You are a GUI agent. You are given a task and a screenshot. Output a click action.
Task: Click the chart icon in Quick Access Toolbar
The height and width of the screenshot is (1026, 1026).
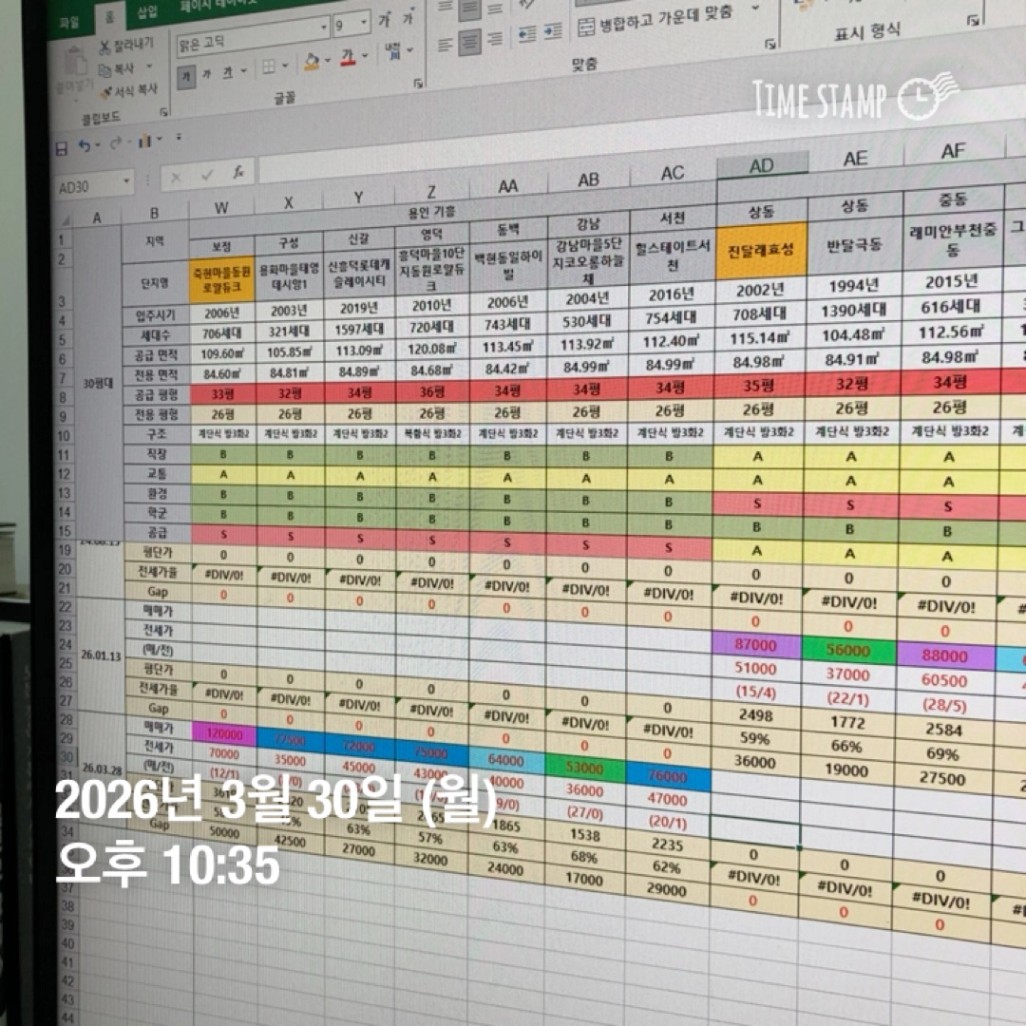click(144, 141)
